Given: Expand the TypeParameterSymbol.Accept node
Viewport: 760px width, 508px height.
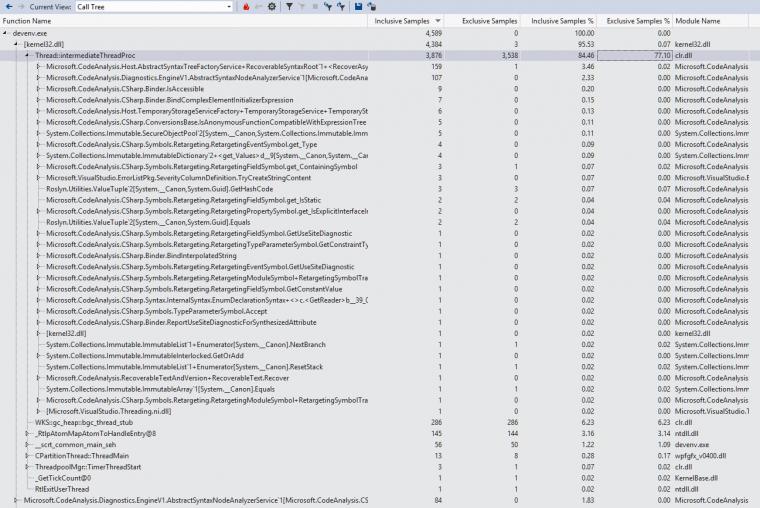Looking at the screenshot, I should 38,311.
